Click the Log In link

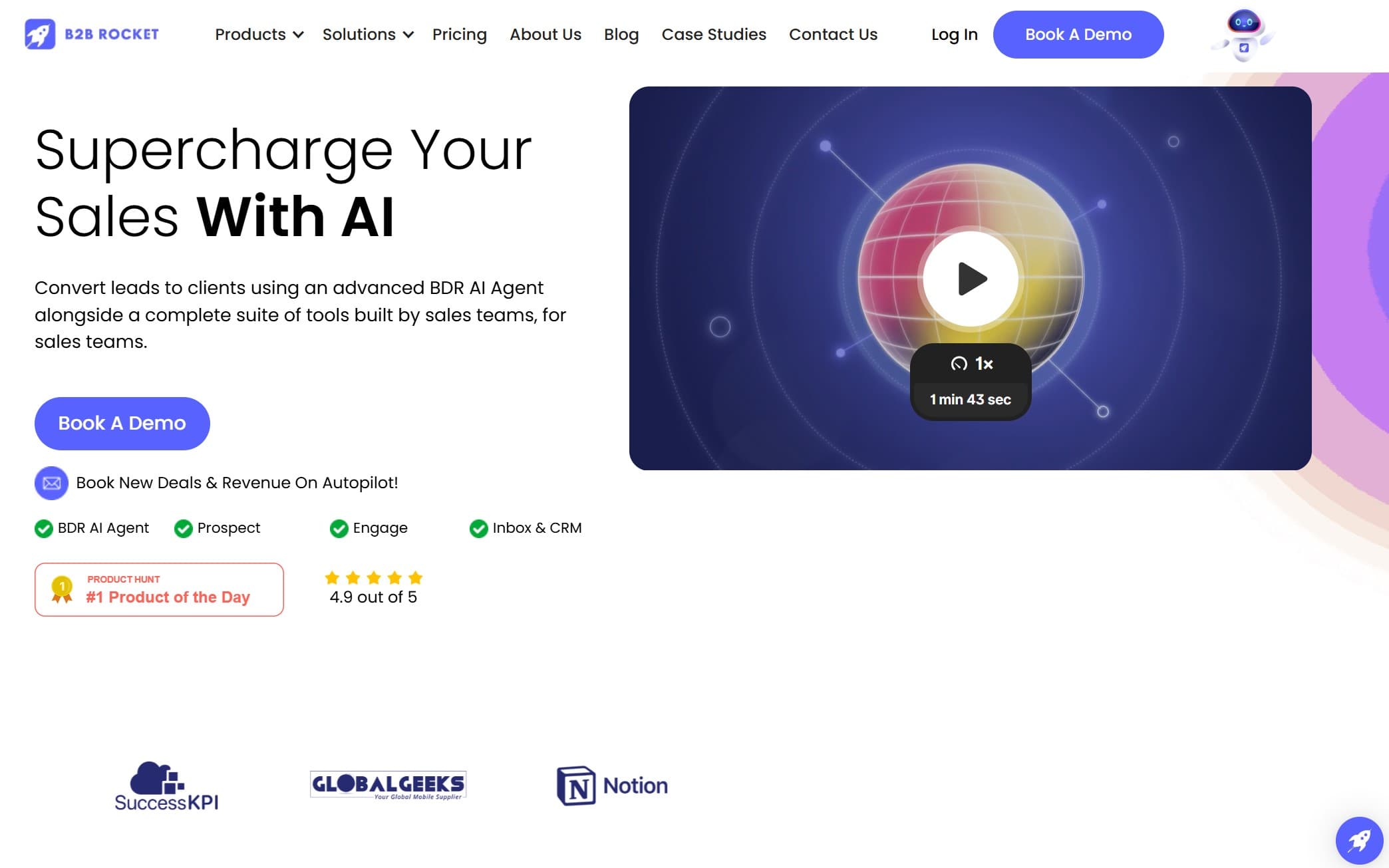954,35
